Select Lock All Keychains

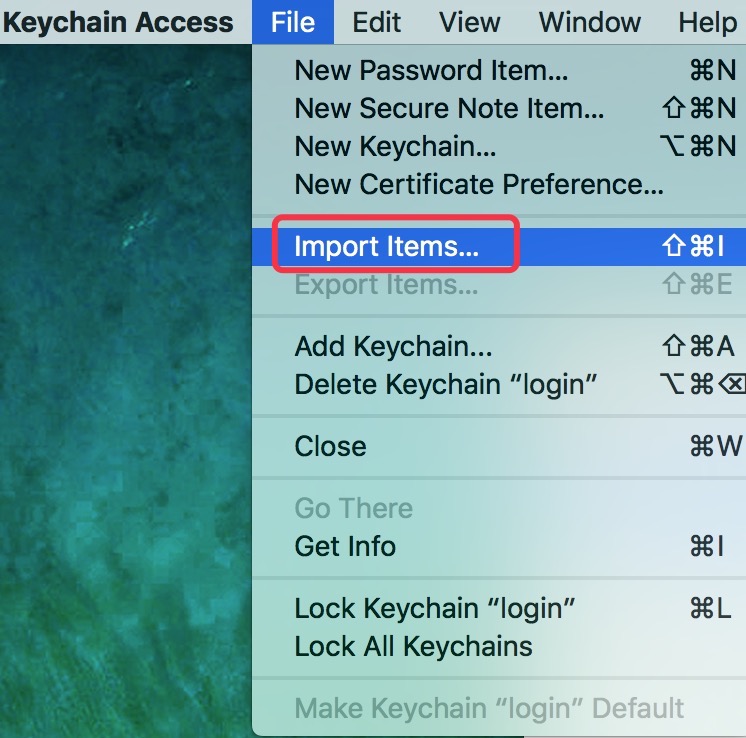[x=413, y=646]
